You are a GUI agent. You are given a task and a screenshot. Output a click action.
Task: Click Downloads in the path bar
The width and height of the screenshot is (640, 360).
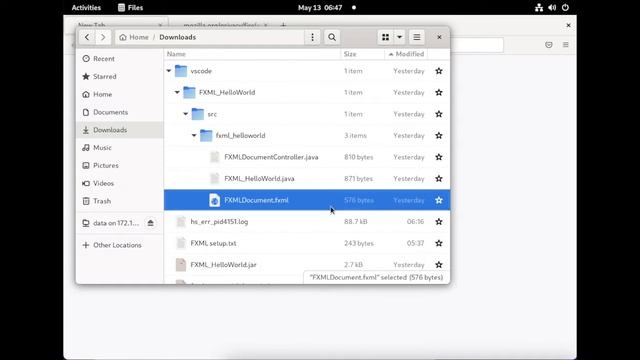178,37
